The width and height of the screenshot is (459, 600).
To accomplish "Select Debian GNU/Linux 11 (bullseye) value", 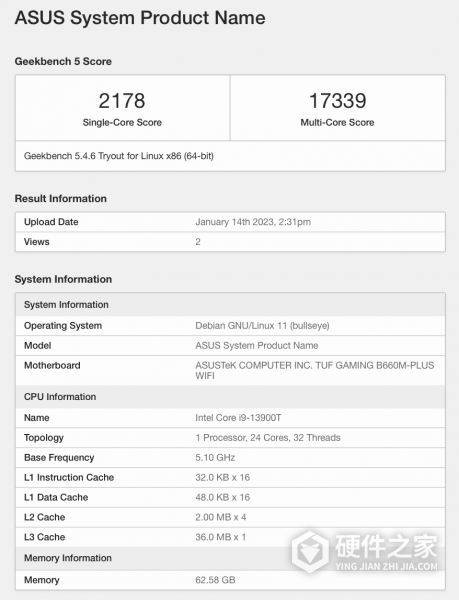I will [262, 326].
